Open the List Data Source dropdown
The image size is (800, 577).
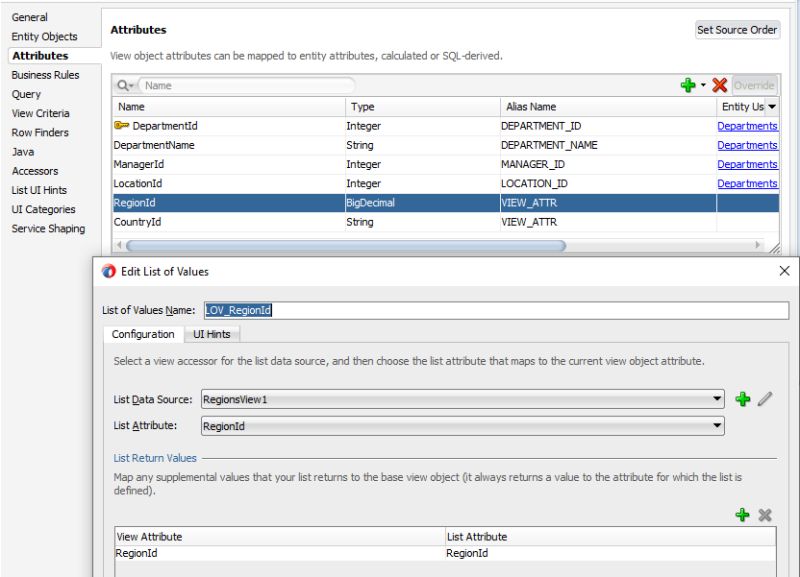[719, 397]
